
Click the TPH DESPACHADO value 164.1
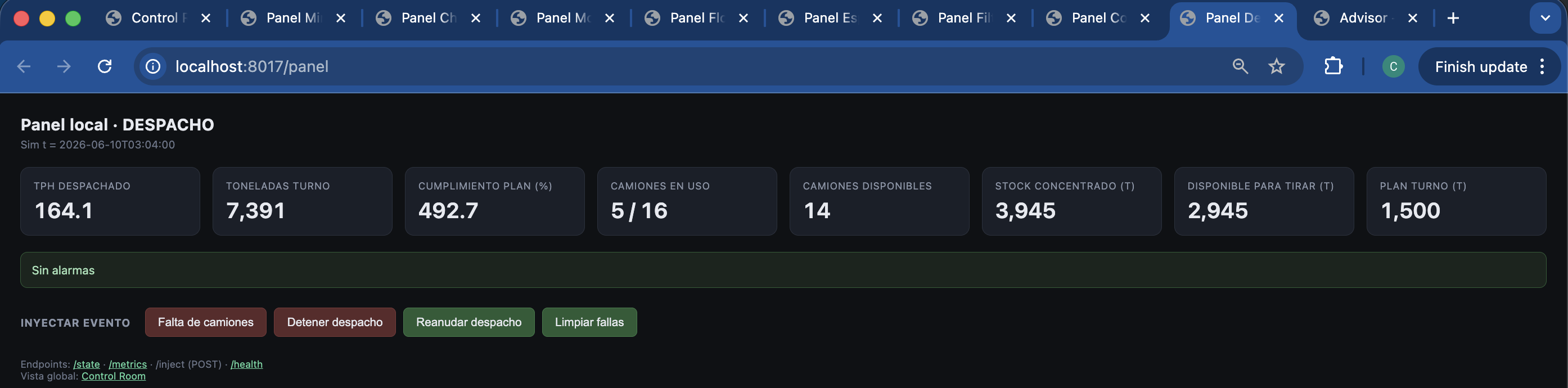coord(64,210)
